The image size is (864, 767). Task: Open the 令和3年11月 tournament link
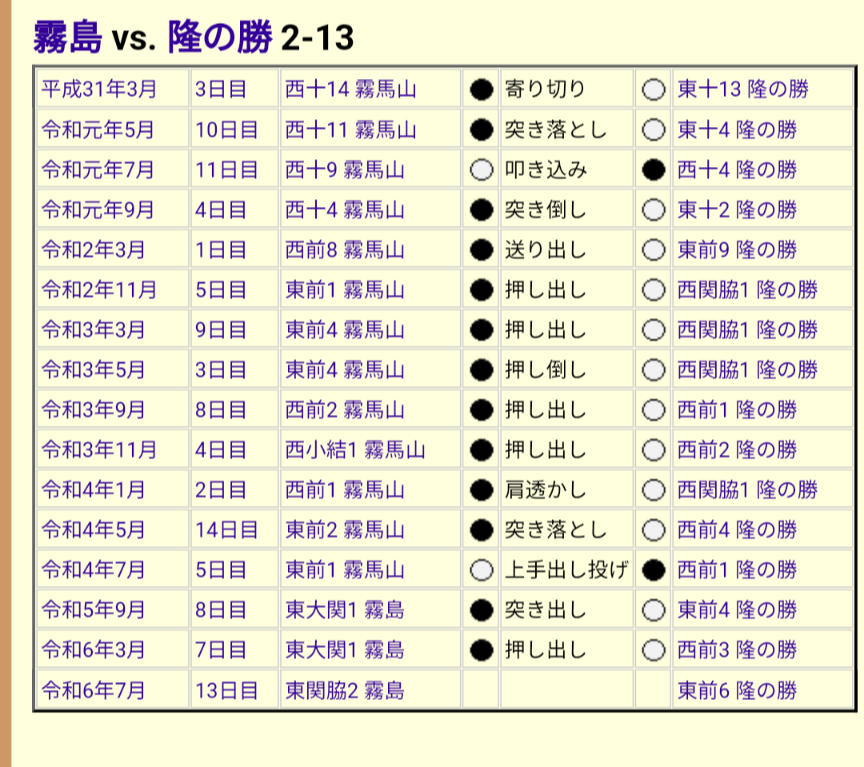pos(99,450)
